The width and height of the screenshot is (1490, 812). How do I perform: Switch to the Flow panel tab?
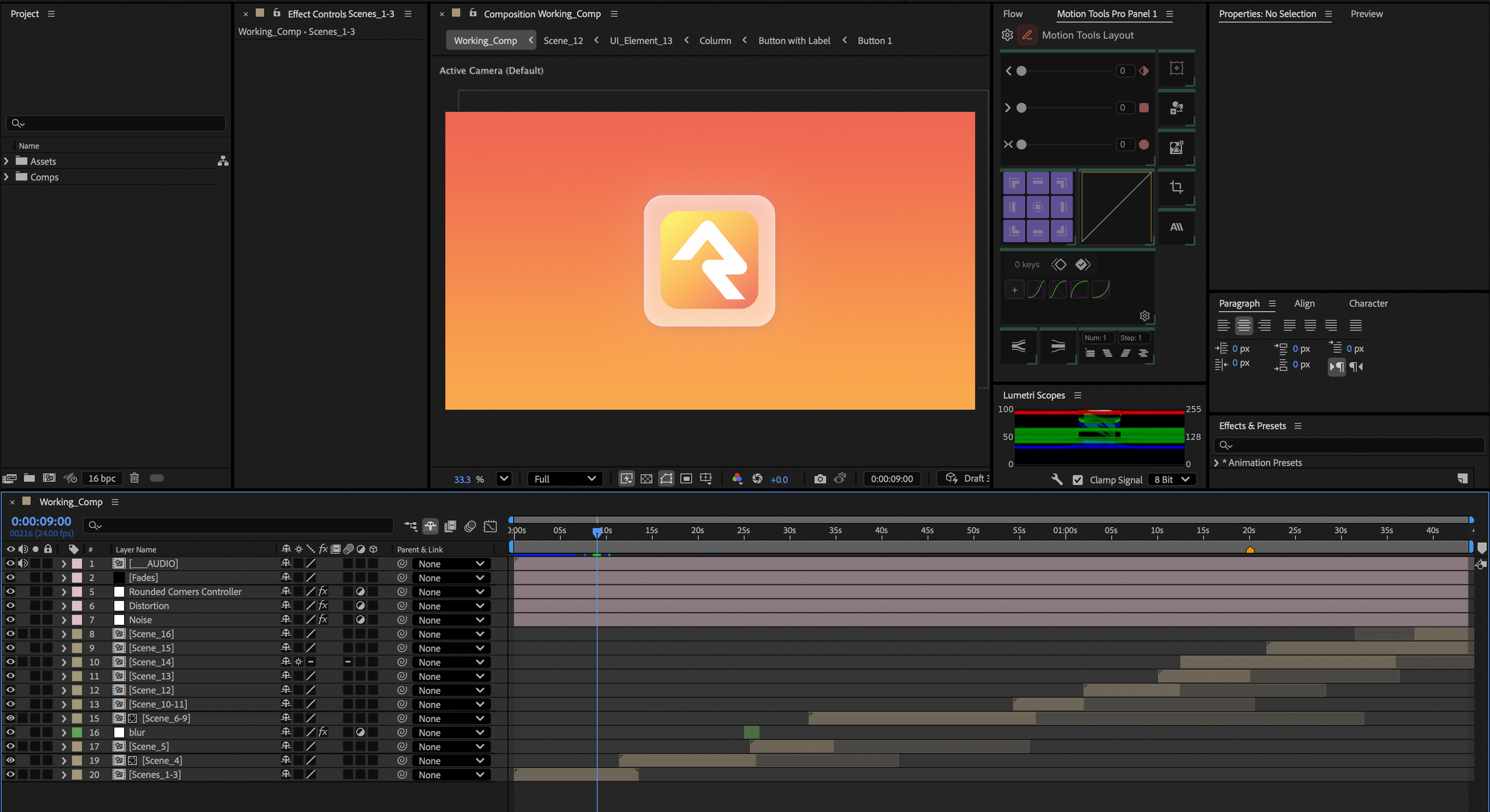click(x=1013, y=14)
